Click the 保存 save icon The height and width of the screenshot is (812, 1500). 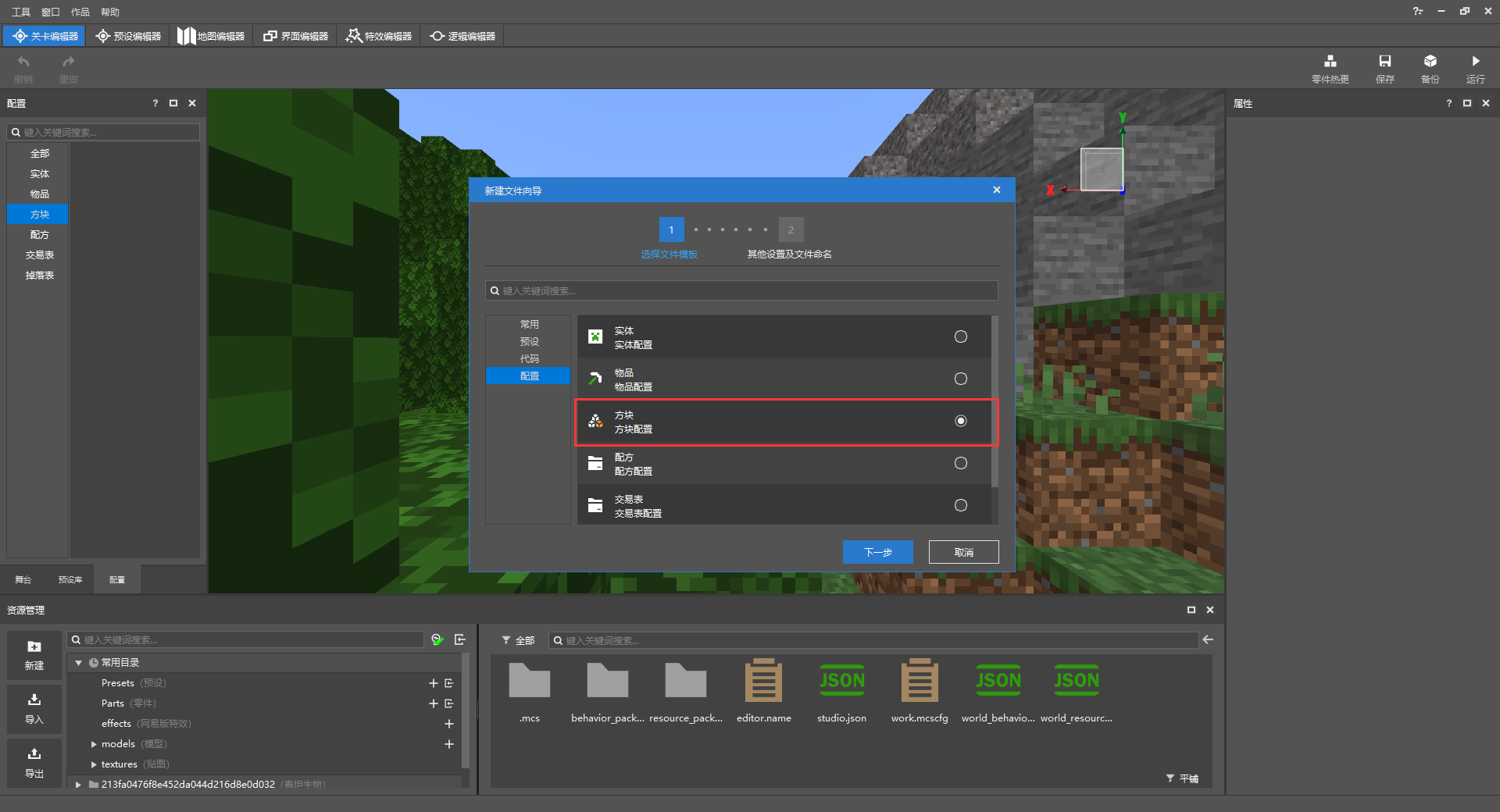click(x=1384, y=61)
